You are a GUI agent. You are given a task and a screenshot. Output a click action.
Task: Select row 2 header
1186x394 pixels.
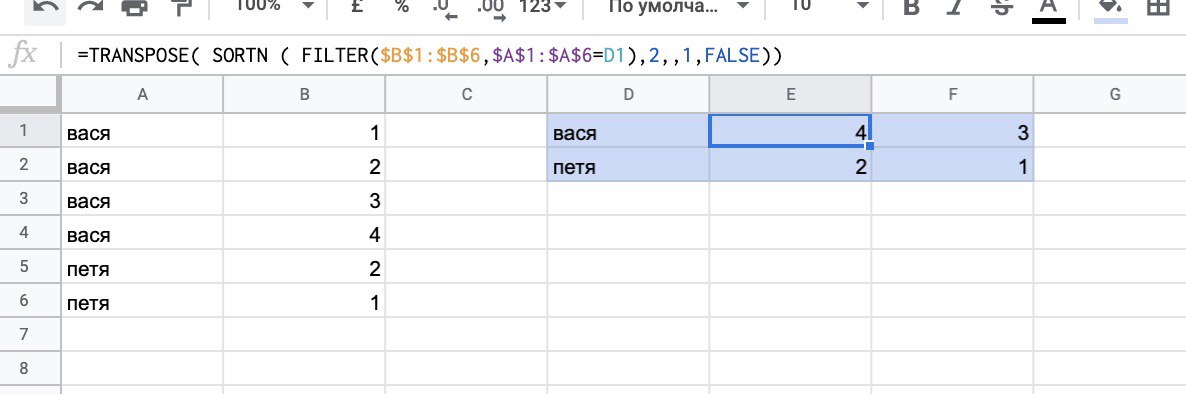point(30,164)
